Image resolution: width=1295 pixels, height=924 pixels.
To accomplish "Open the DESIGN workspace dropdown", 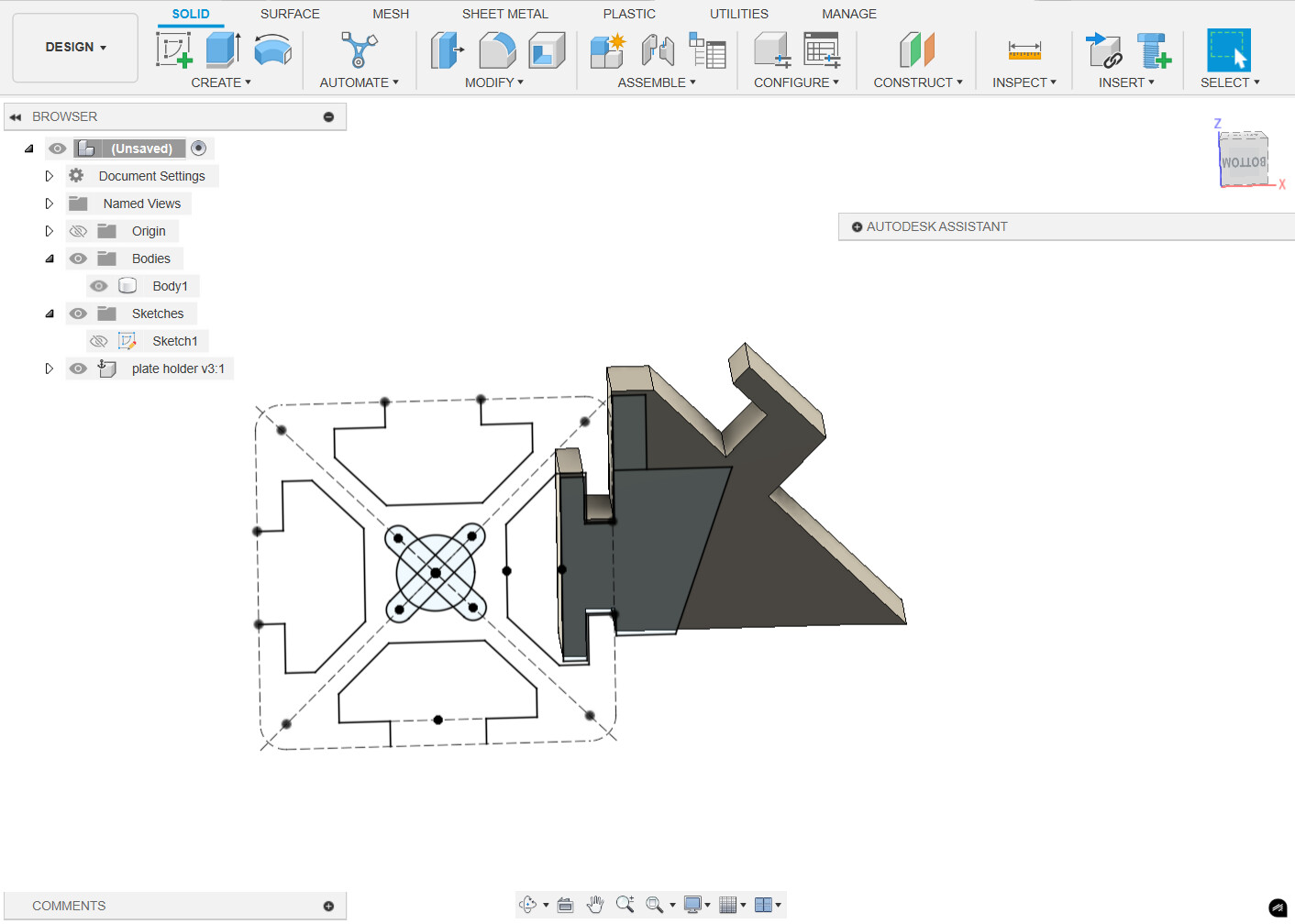I will click(x=74, y=47).
